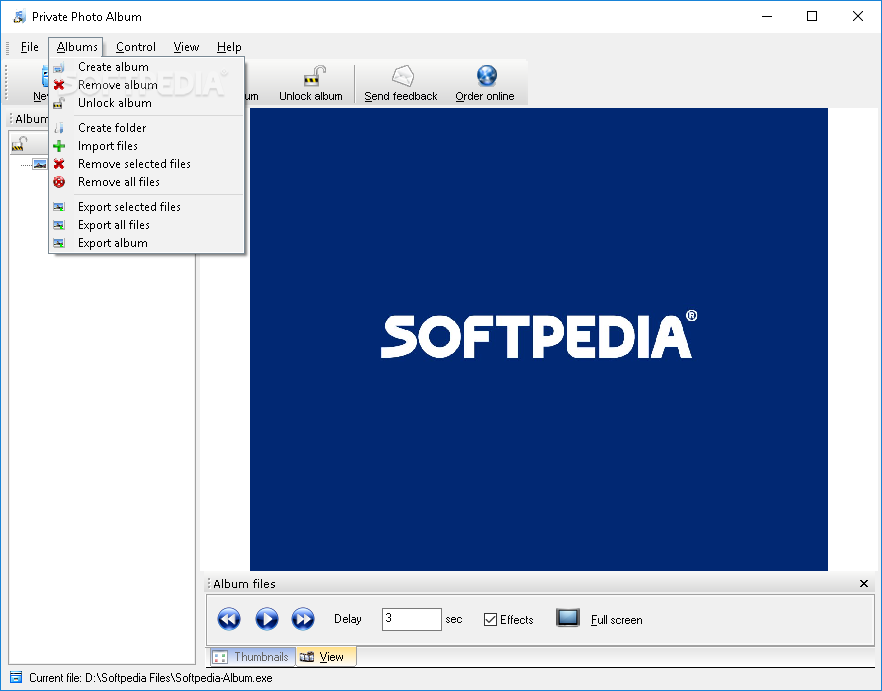This screenshot has width=882, height=691.
Task: Click the Album files panel grip handle
Action: 209,584
